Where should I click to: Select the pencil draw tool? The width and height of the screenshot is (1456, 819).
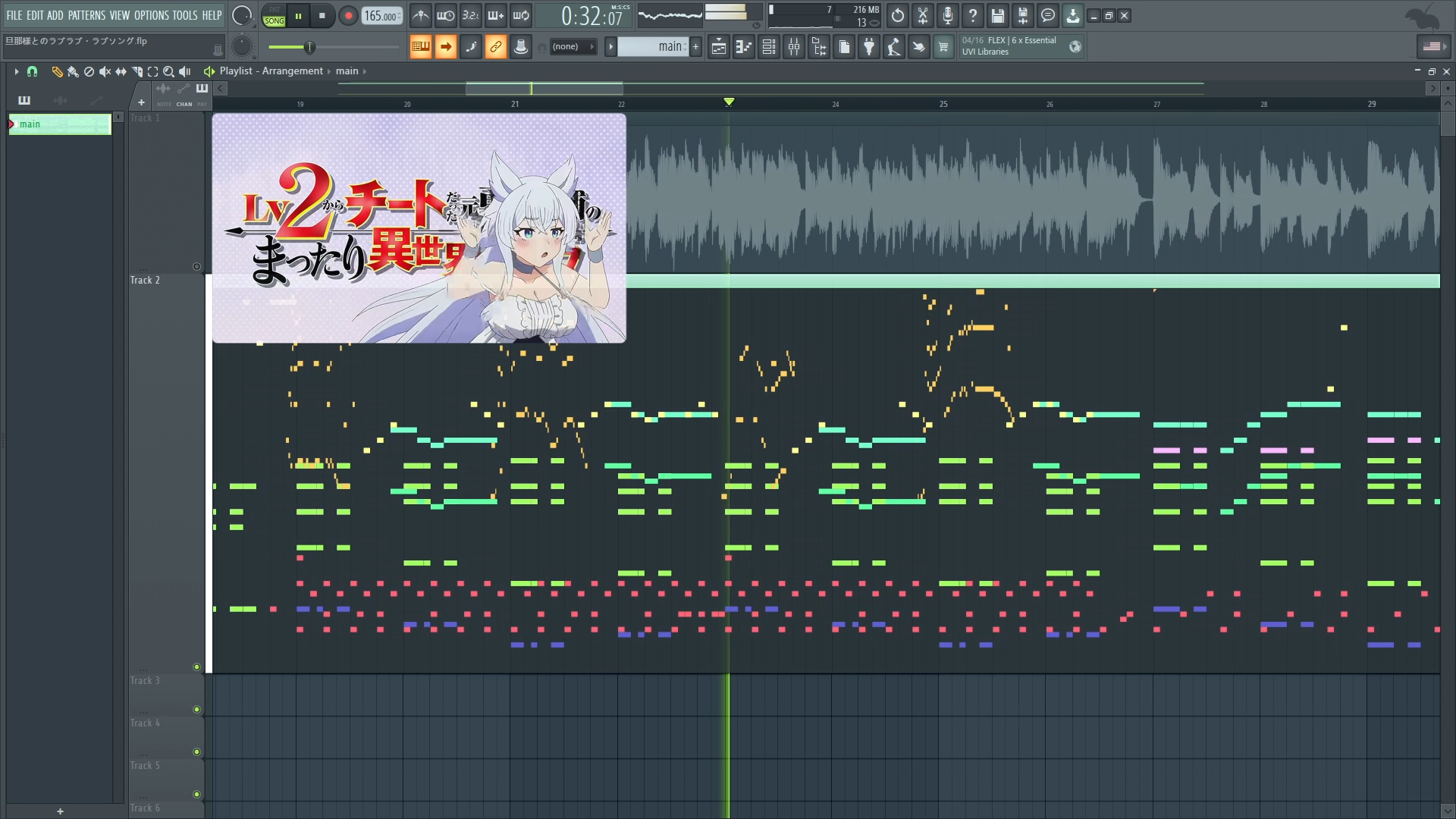[57, 71]
